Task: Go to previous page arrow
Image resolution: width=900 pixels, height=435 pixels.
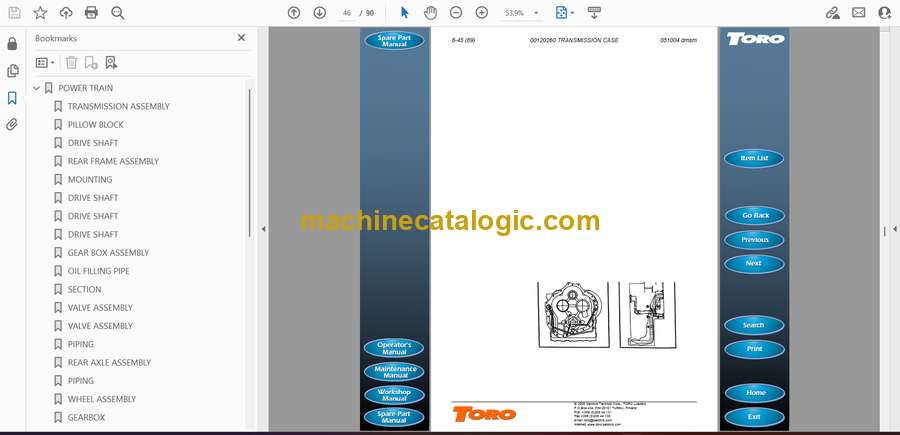Action: (294, 13)
